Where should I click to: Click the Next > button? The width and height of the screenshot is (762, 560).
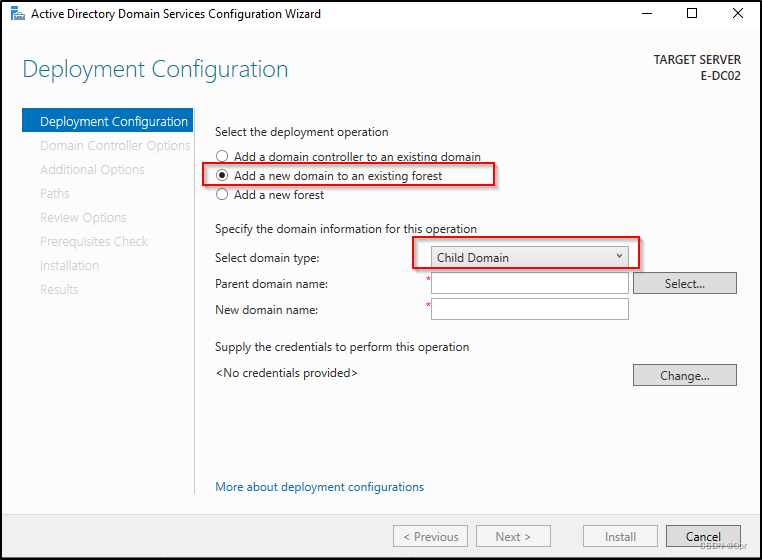(x=513, y=536)
